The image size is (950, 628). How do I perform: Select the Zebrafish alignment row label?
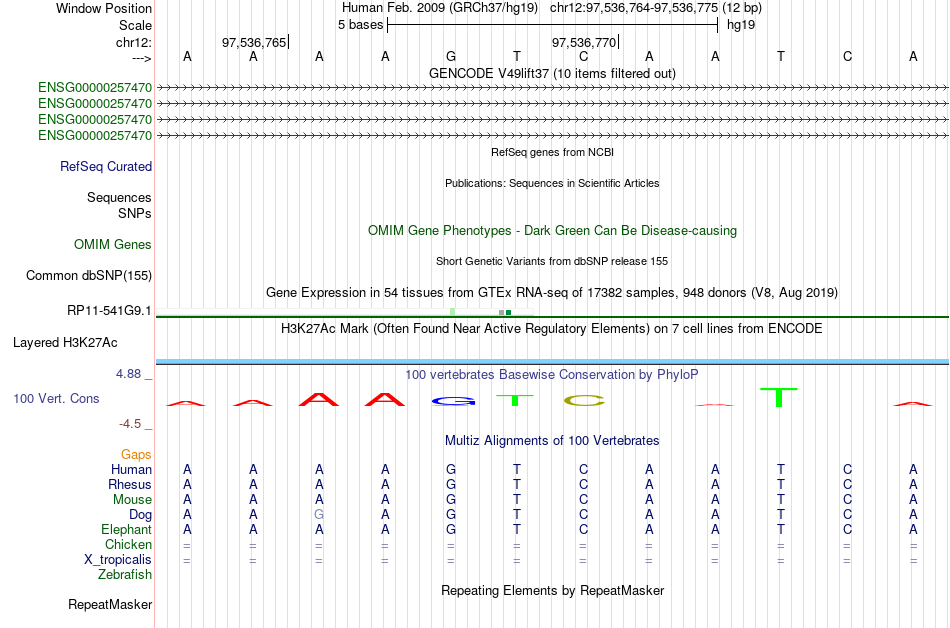click(125, 575)
